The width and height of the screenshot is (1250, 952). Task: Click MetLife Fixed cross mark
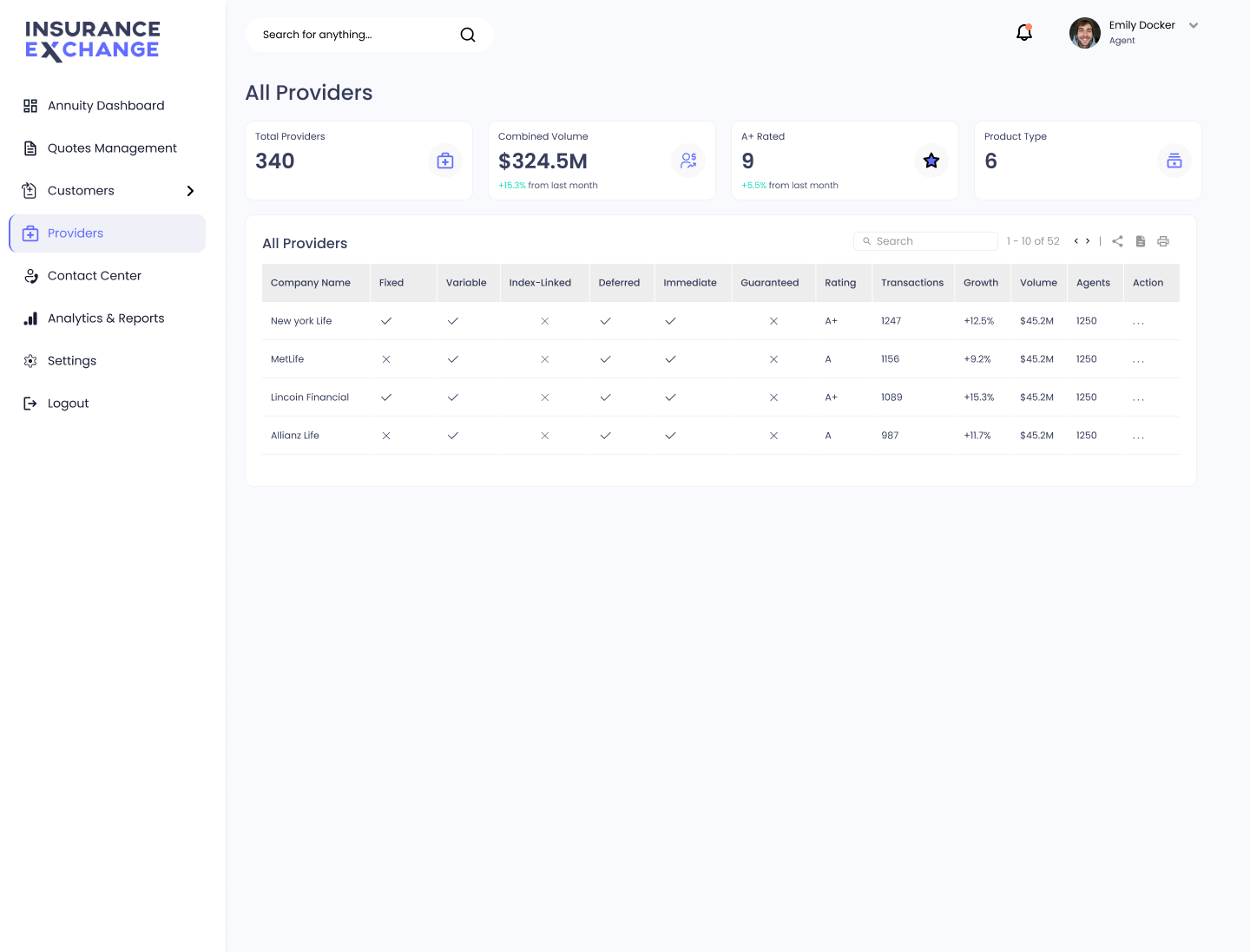[x=386, y=359]
